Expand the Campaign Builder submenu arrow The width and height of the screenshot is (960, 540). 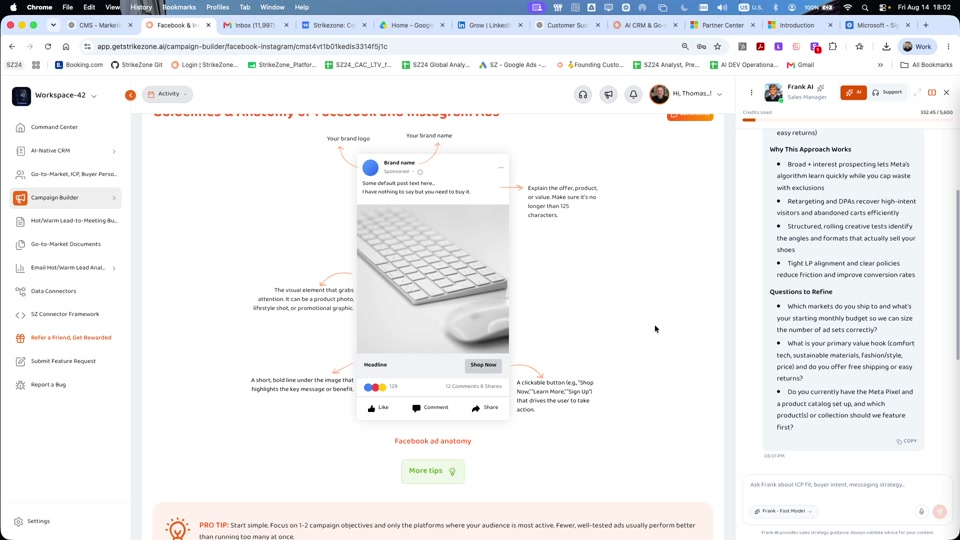[x=114, y=198]
